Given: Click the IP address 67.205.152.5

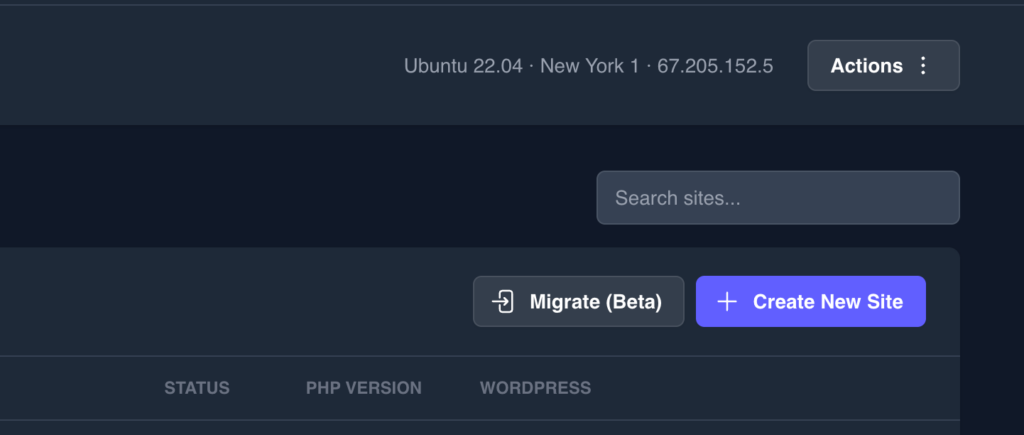Looking at the screenshot, I should 715,66.
